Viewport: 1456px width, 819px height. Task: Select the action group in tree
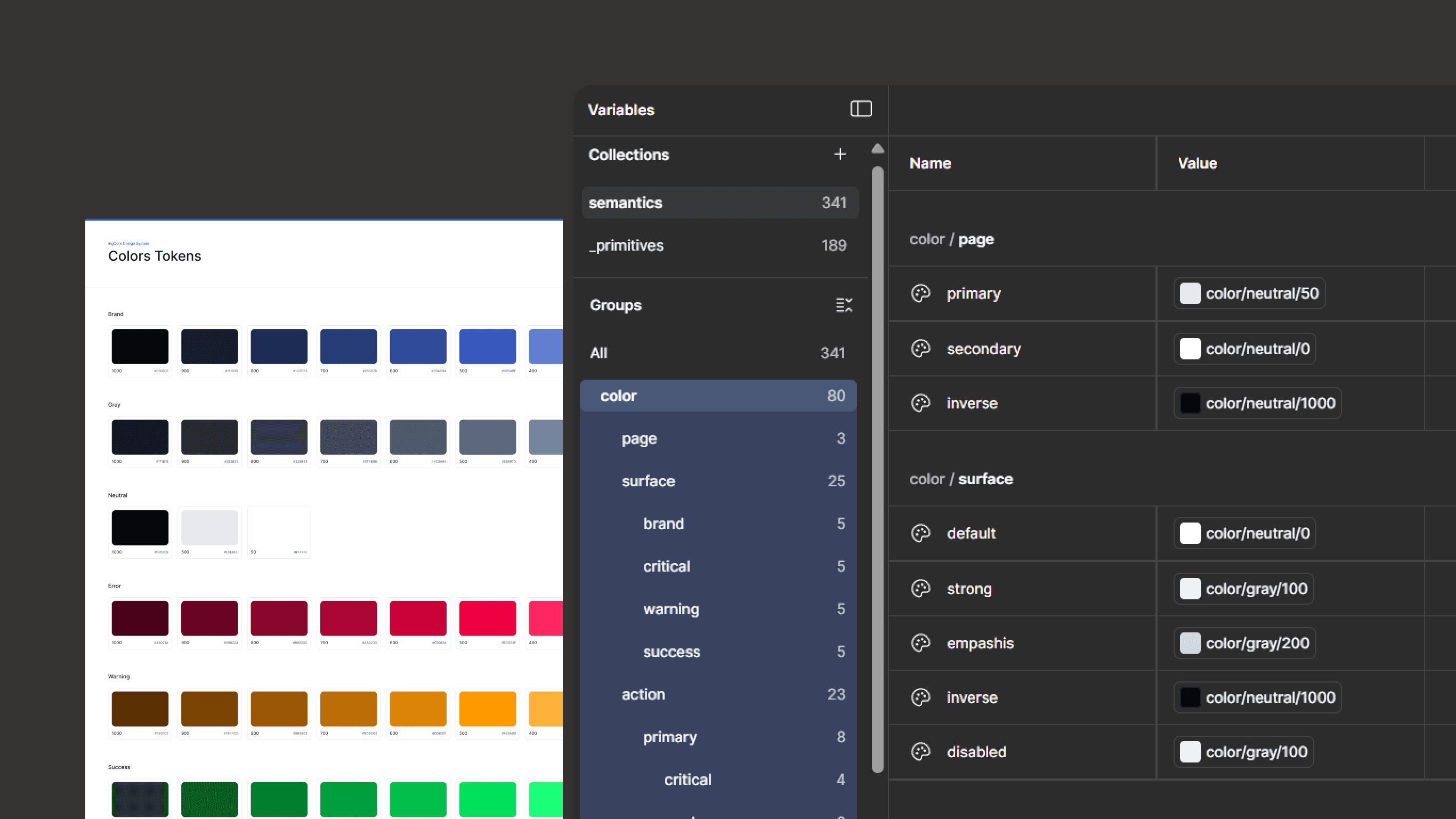[x=643, y=694]
